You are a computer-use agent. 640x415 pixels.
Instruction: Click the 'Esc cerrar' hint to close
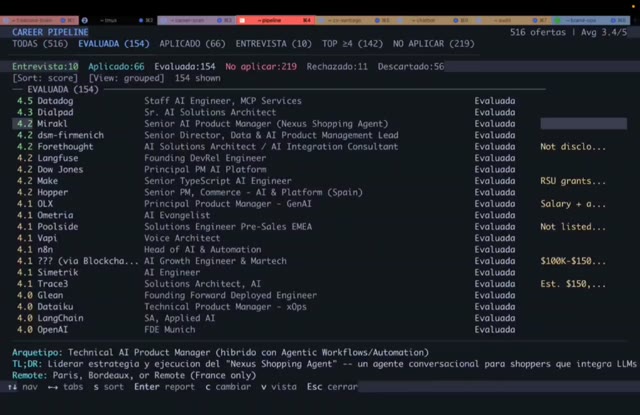(331, 385)
